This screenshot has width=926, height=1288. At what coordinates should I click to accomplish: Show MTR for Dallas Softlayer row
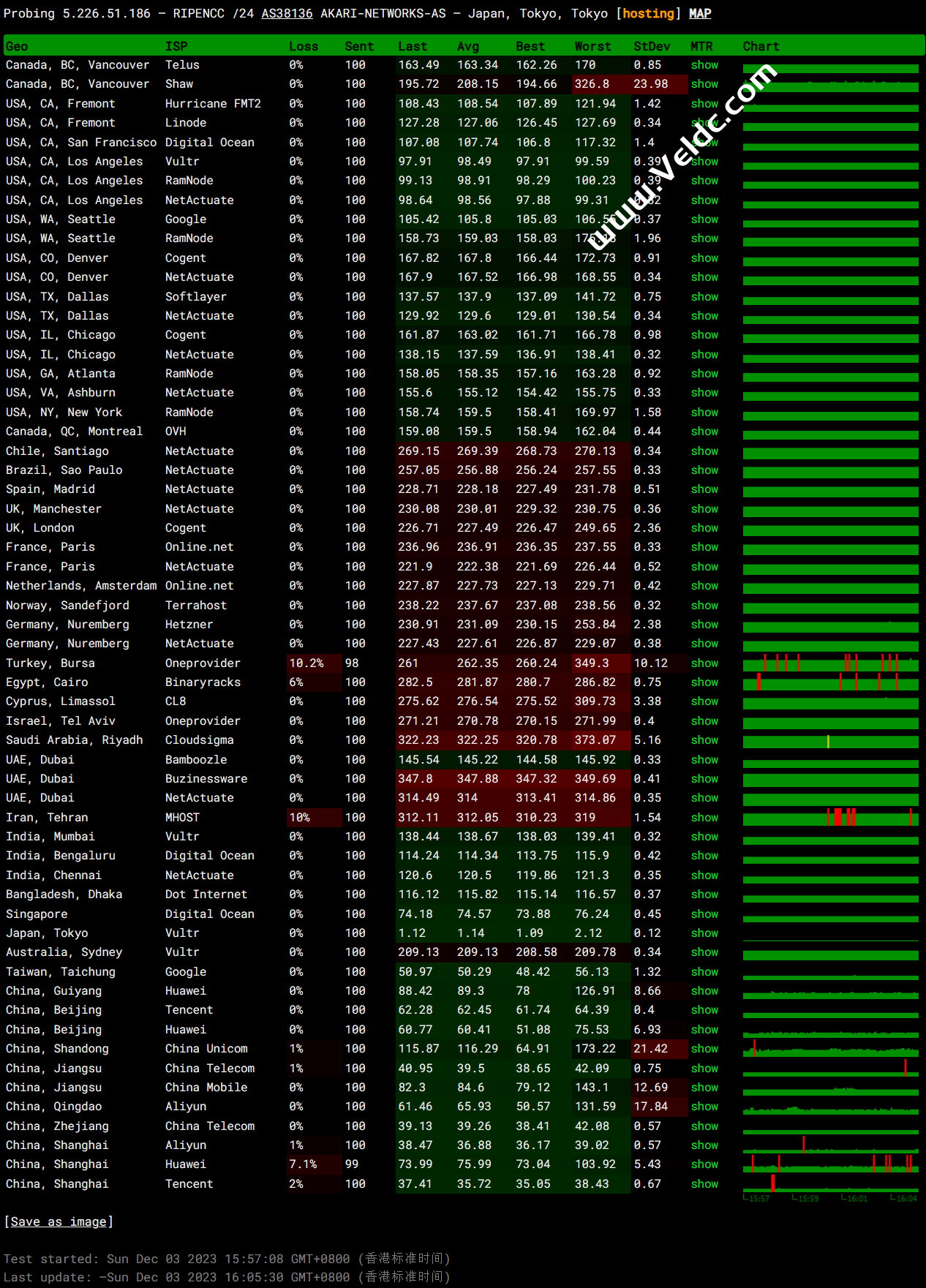(704, 297)
